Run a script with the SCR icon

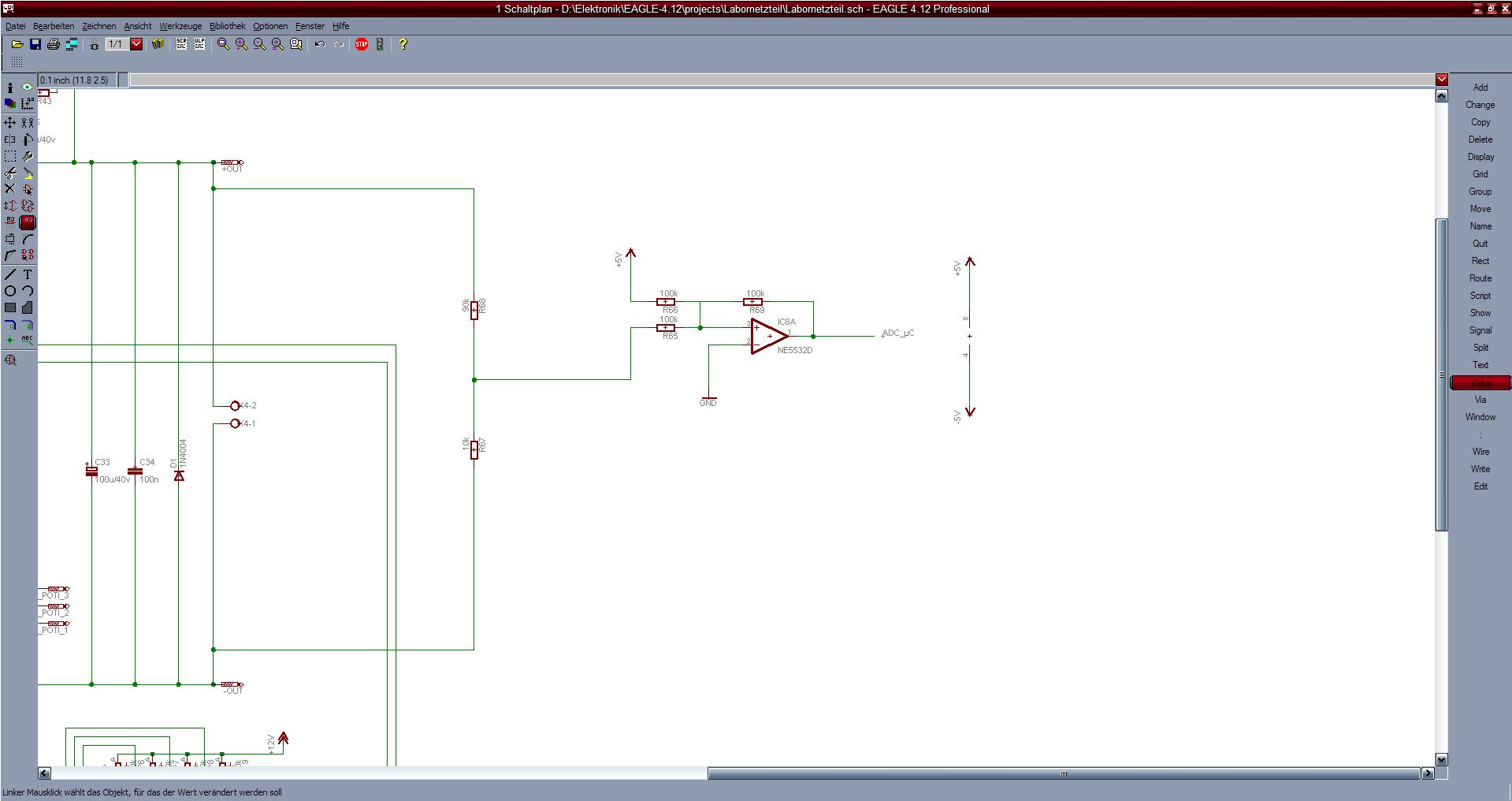181,44
